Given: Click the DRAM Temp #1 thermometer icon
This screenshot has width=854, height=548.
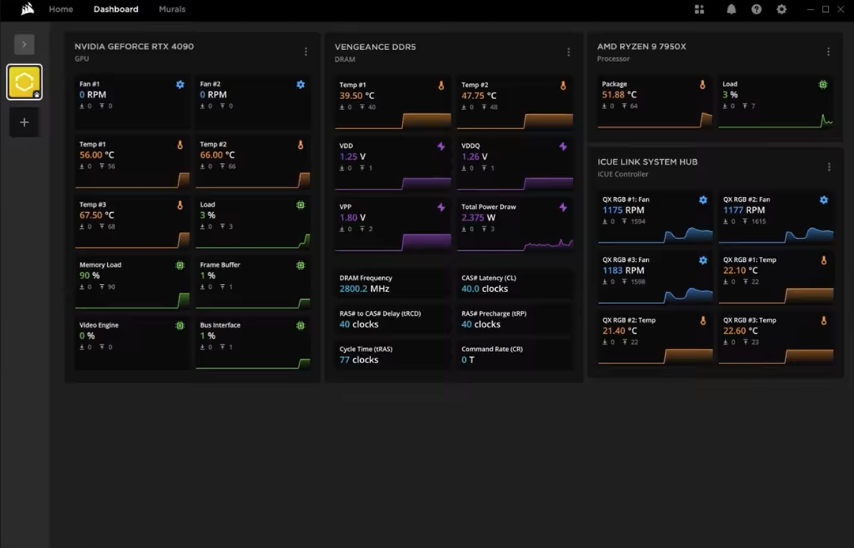Looking at the screenshot, I should 441,86.
